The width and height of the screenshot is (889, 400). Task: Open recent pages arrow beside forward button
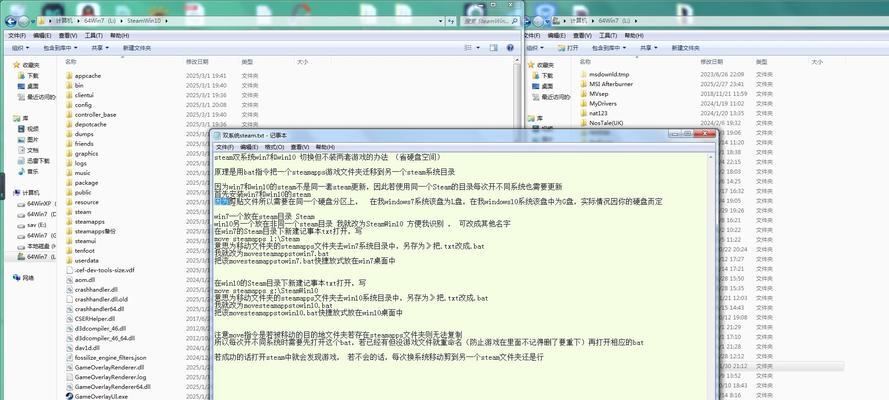point(33,22)
